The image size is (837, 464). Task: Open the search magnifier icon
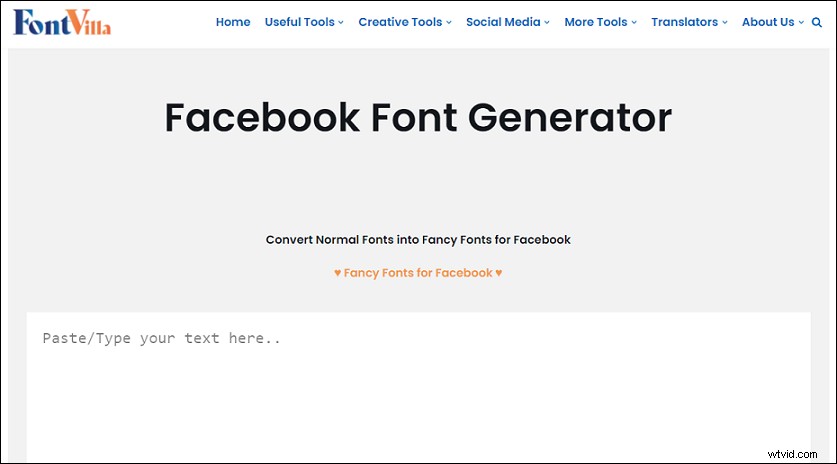tap(817, 22)
